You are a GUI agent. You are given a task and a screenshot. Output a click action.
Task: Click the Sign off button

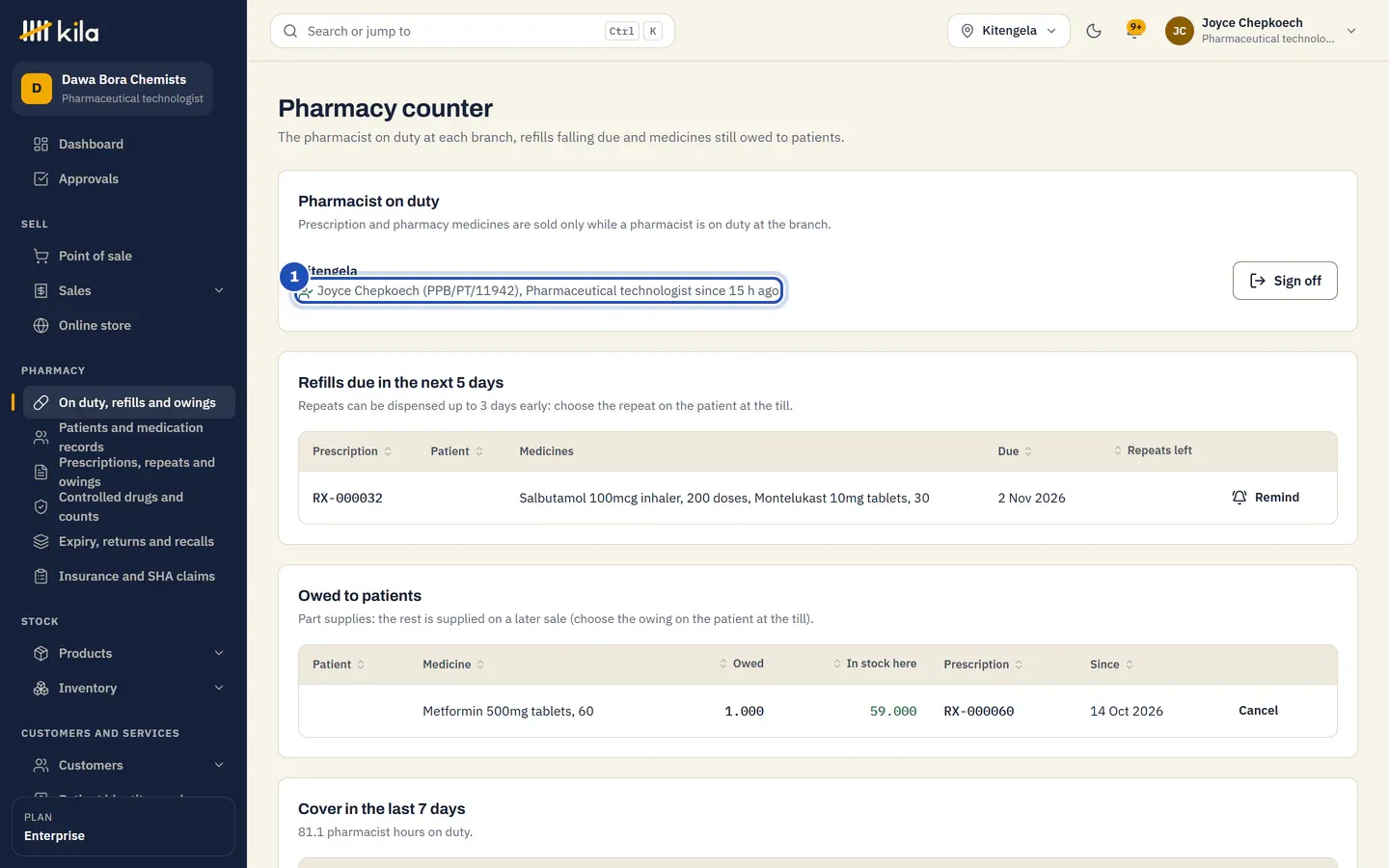point(1285,281)
